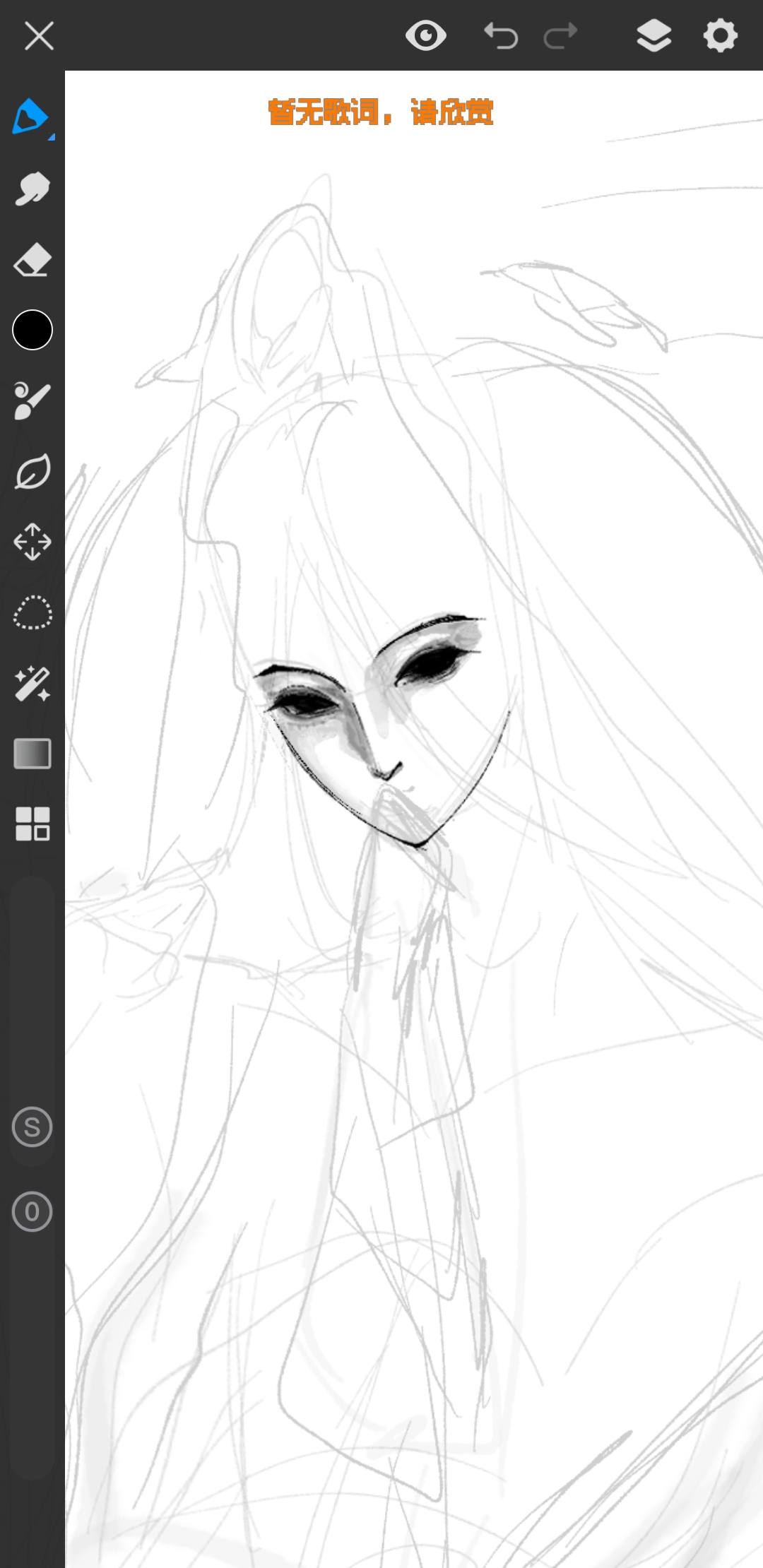Select the smudge finger tool
763x1568 pixels.
[32, 189]
